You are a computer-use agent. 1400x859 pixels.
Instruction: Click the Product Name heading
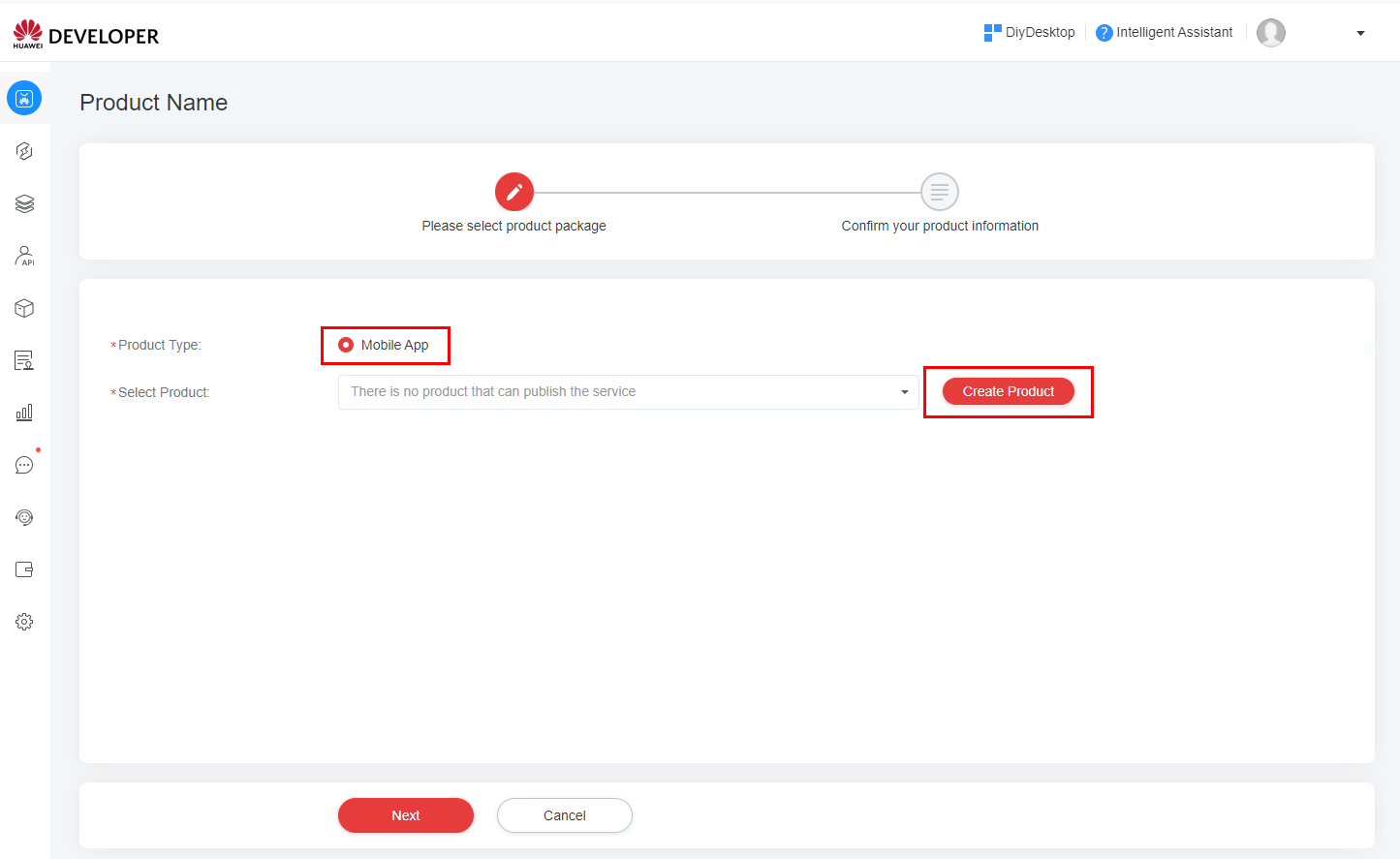pos(153,103)
